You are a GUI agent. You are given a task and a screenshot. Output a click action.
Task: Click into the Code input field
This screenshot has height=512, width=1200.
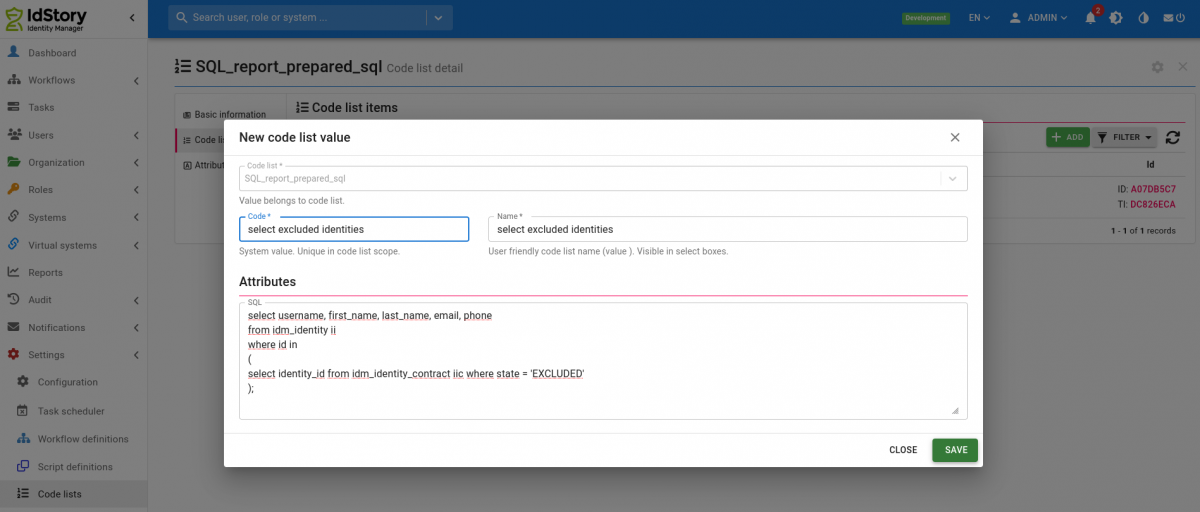tap(354, 229)
